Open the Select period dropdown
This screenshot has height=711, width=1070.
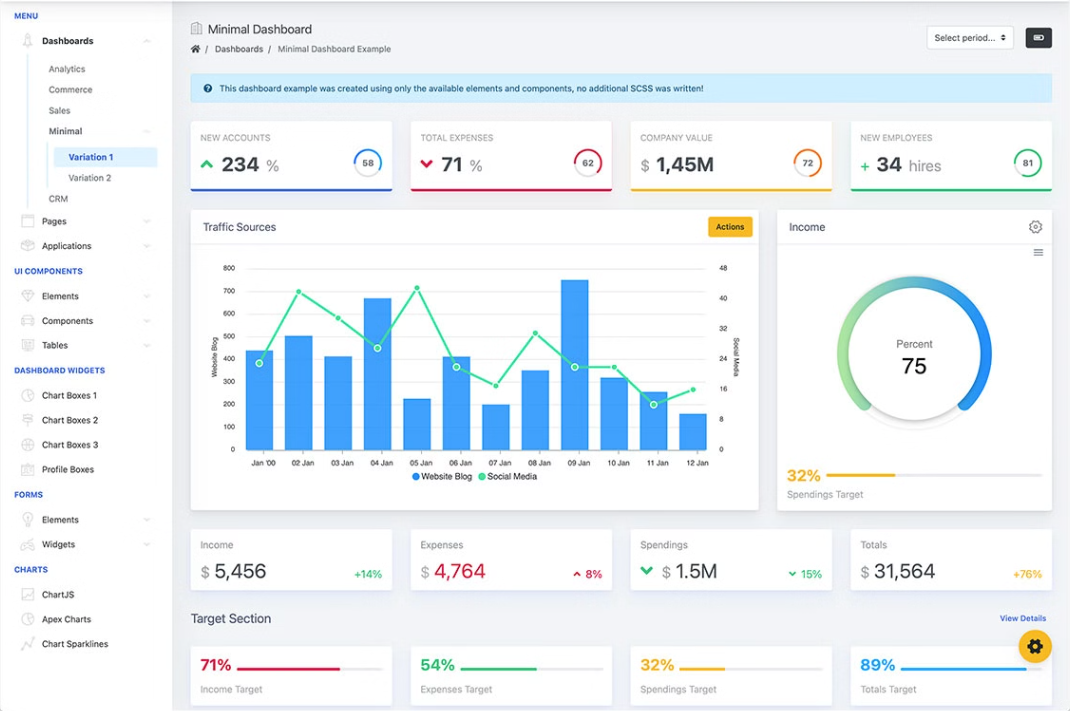point(969,38)
